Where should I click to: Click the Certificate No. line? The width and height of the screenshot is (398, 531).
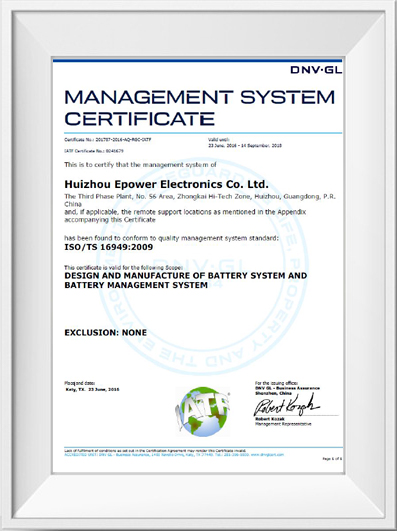point(108,140)
